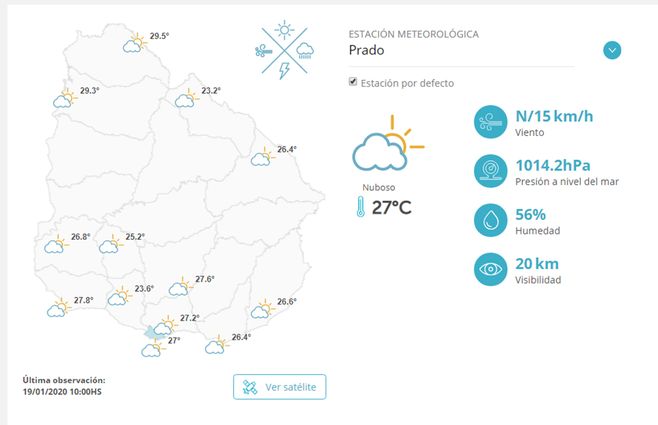Click the 29.5° station weather icon on the map

pyautogui.click(x=134, y=43)
